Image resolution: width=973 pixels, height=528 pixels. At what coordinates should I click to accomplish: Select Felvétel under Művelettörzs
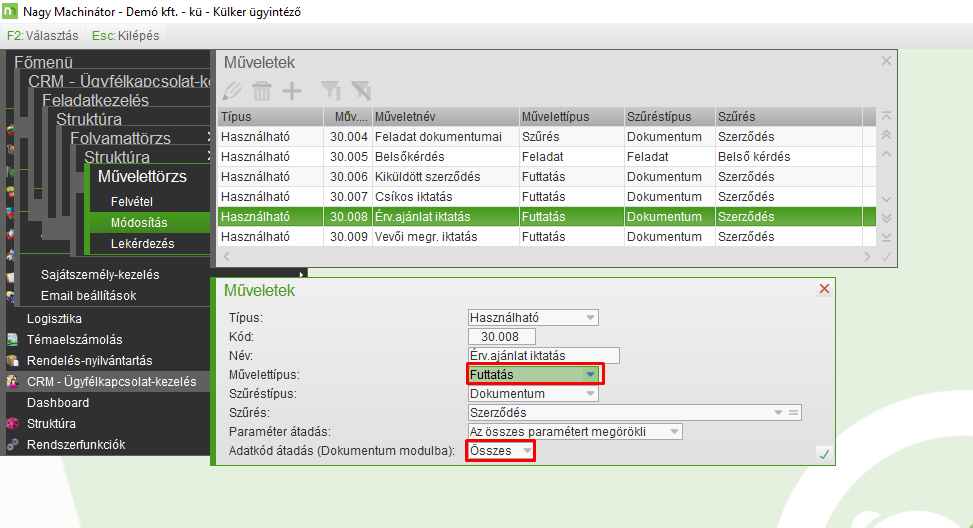(x=132, y=202)
